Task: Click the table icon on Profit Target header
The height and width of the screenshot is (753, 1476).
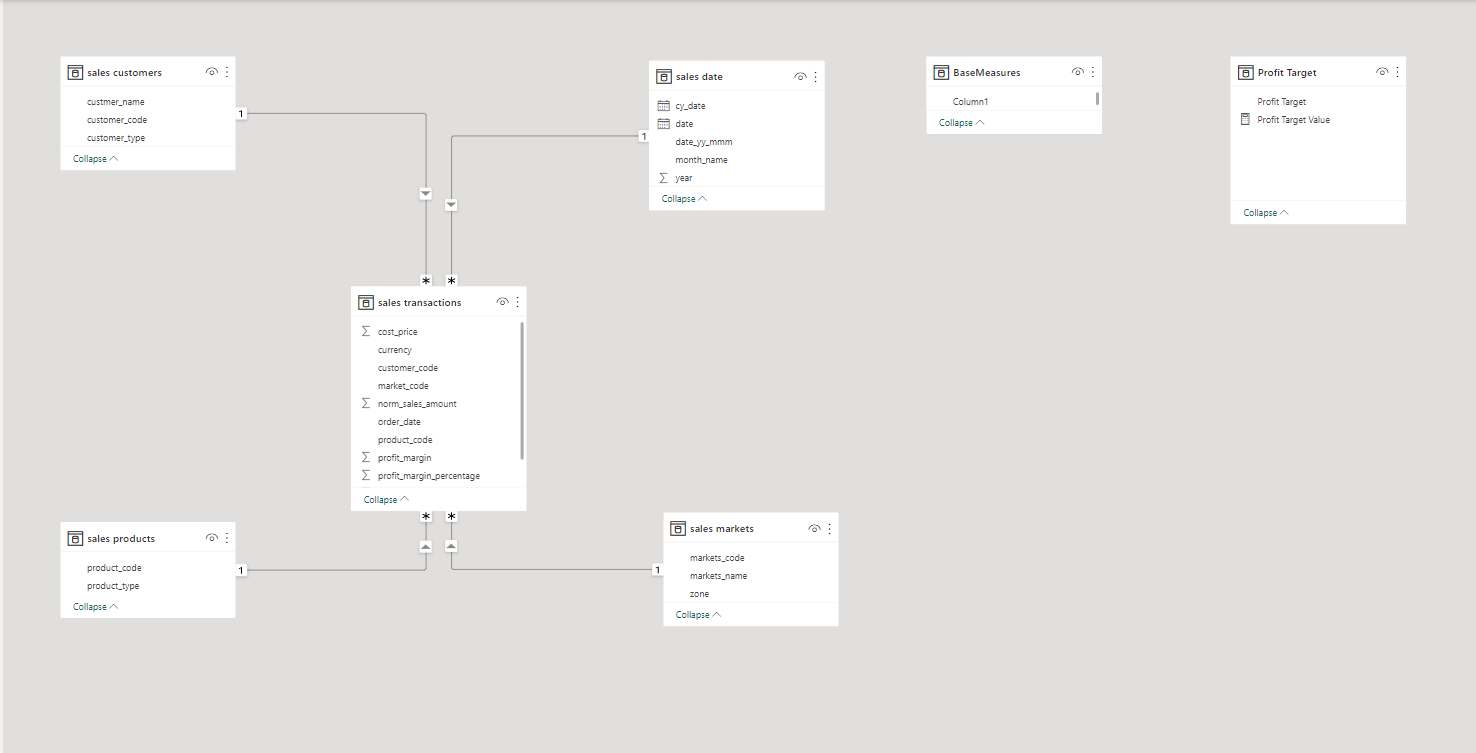Action: click(1245, 71)
